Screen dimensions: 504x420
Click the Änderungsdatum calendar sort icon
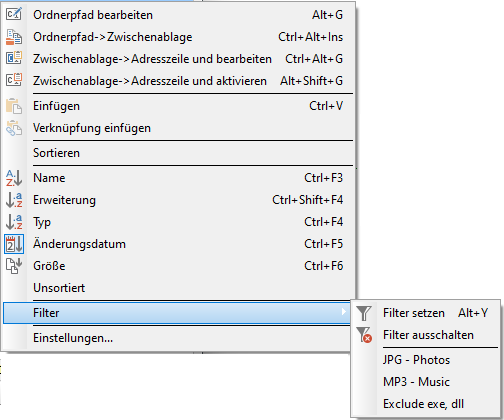click(x=14, y=244)
